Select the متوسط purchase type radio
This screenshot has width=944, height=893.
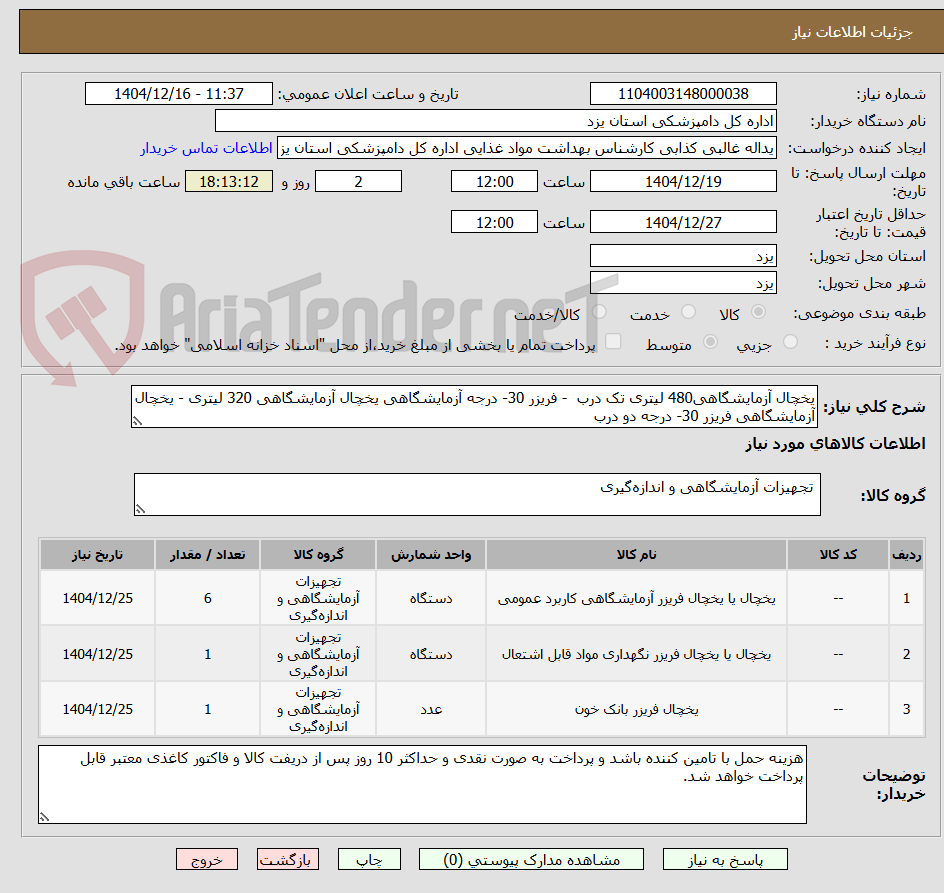(x=710, y=342)
